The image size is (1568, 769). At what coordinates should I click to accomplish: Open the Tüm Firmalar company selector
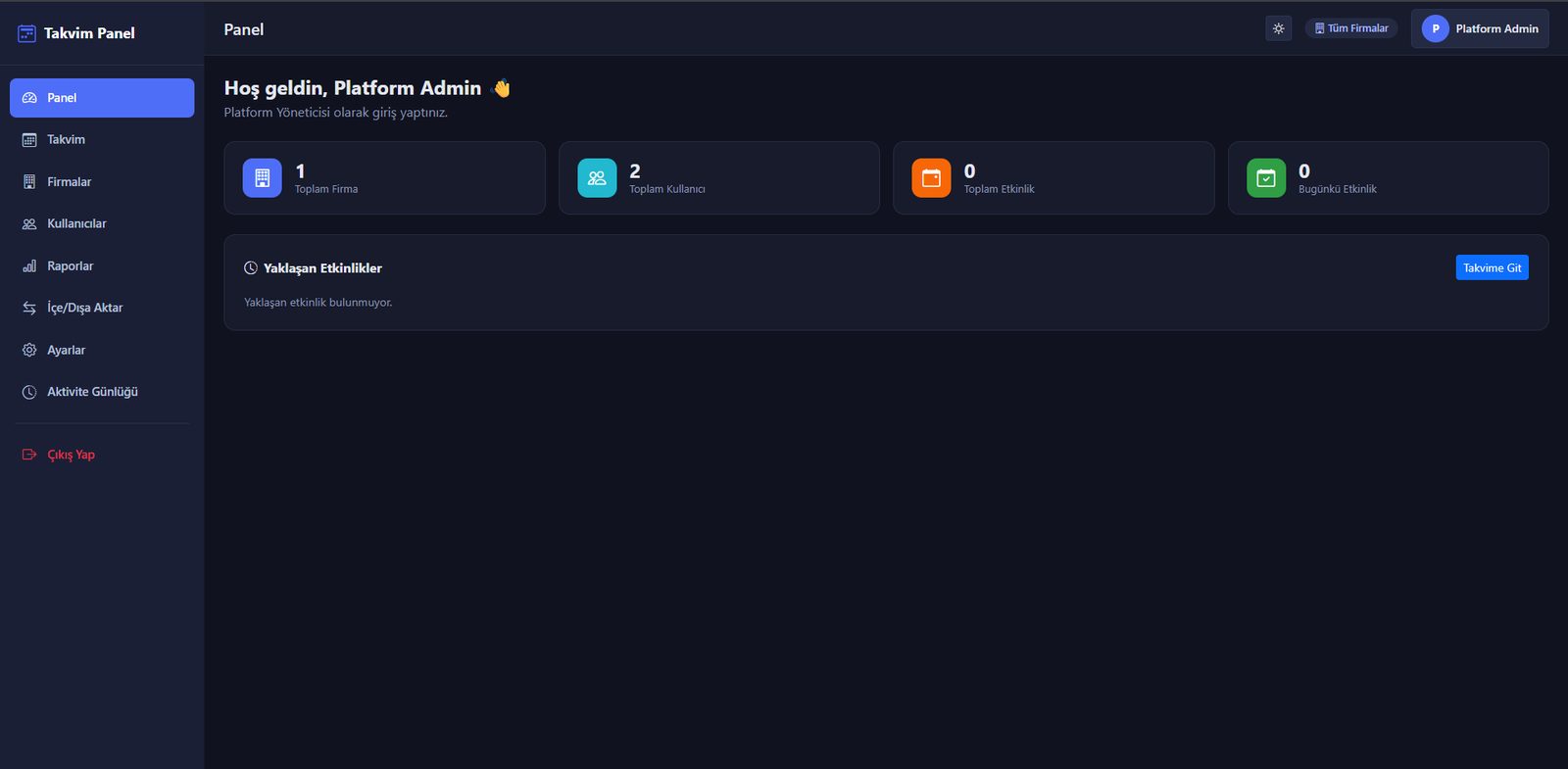pos(1351,28)
